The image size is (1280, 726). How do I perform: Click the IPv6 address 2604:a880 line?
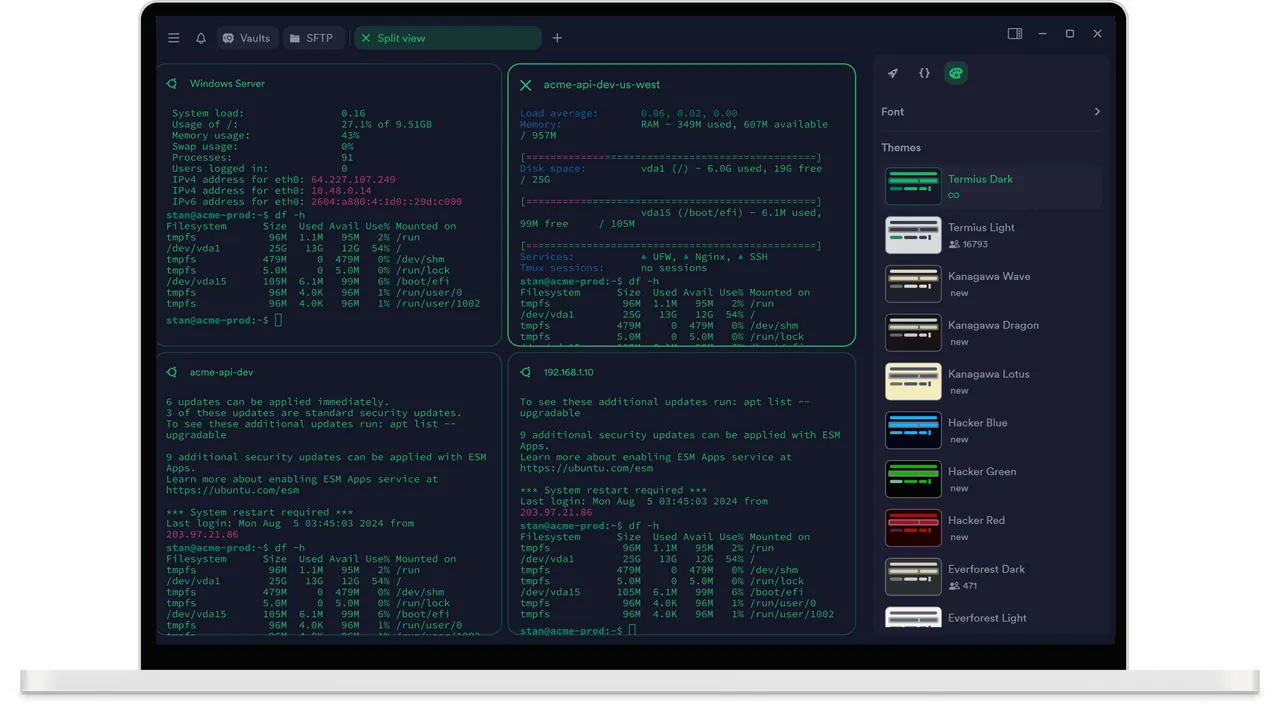(316, 202)
